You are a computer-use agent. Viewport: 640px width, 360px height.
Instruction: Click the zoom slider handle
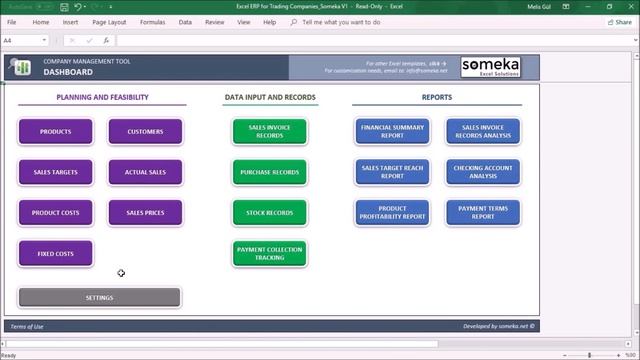[x=589, y=355]
